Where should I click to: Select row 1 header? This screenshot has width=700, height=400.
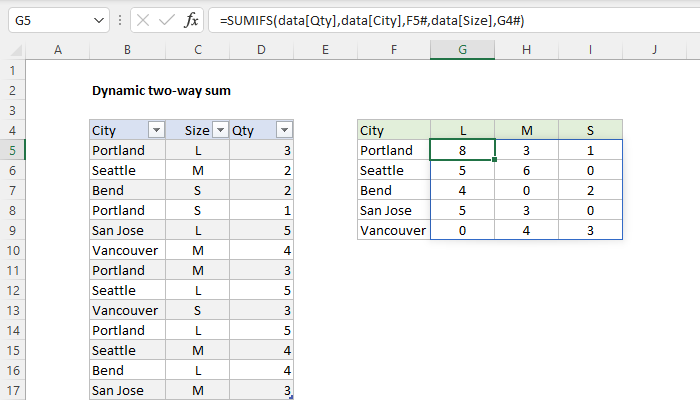pyautogui.click(x=12, y=70)
